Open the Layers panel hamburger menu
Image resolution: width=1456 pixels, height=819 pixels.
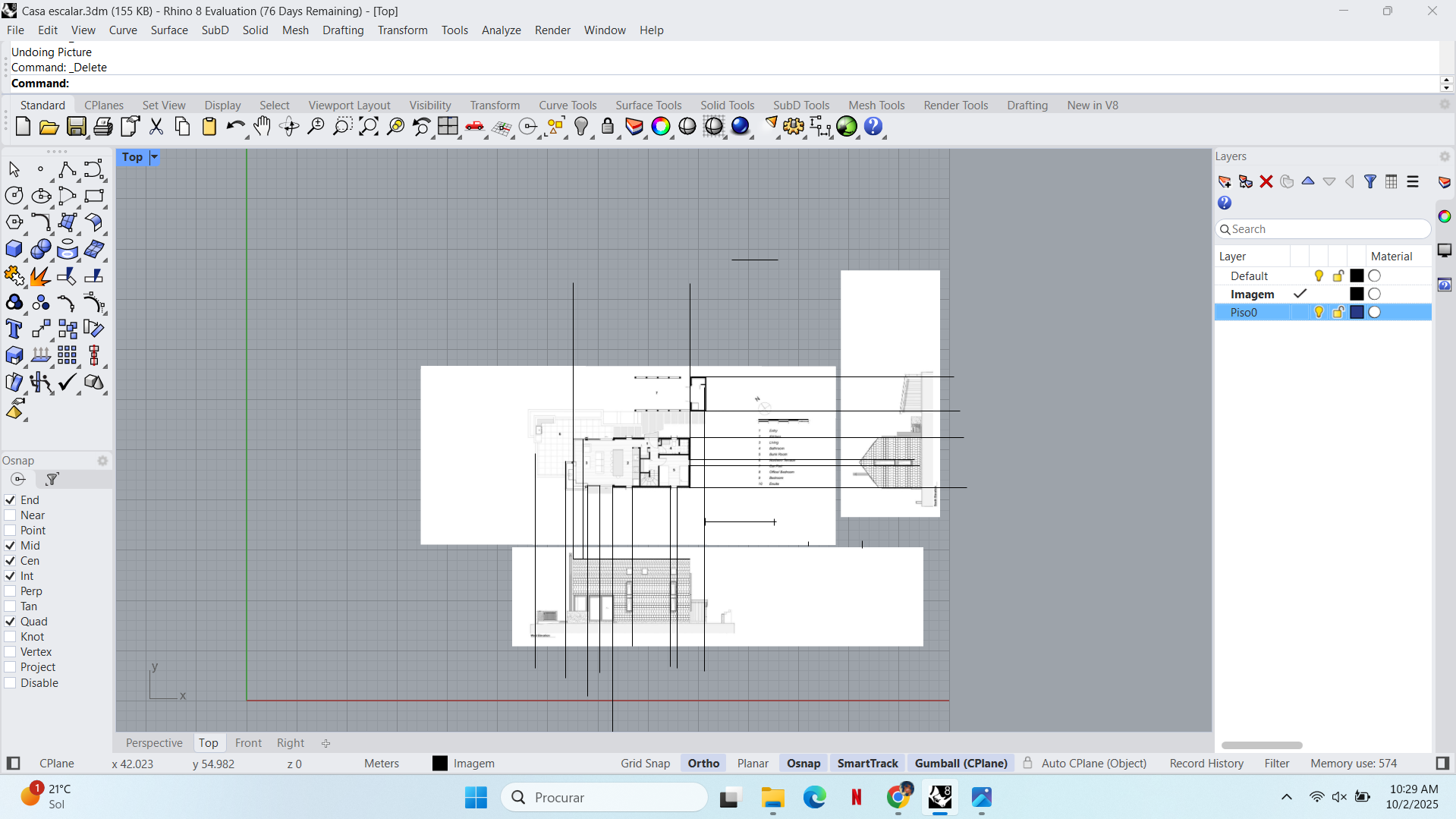(1412, 181)
